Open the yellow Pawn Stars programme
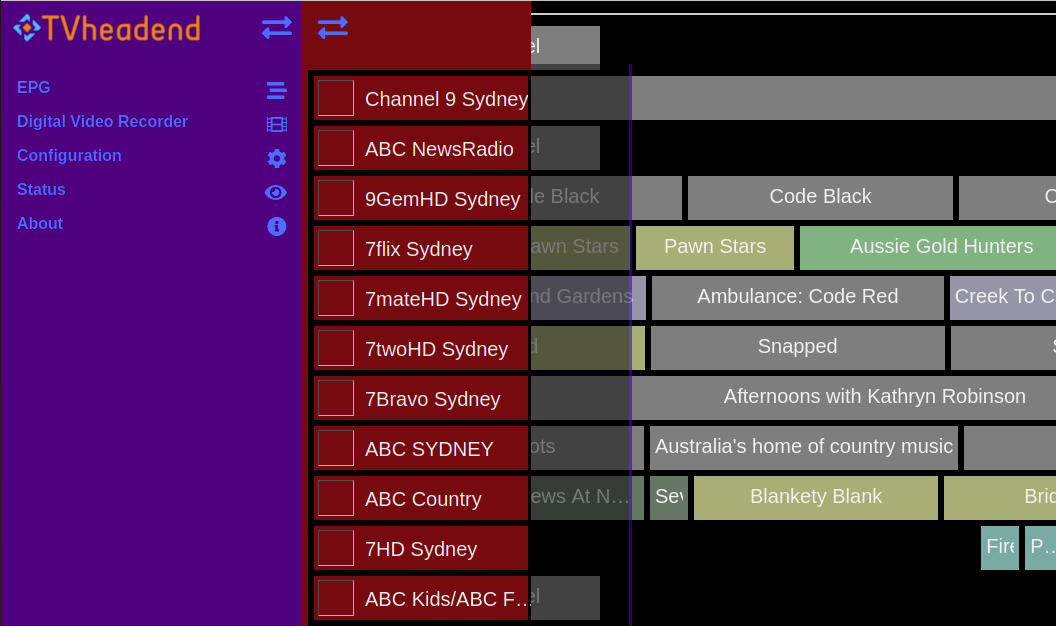 715,248
